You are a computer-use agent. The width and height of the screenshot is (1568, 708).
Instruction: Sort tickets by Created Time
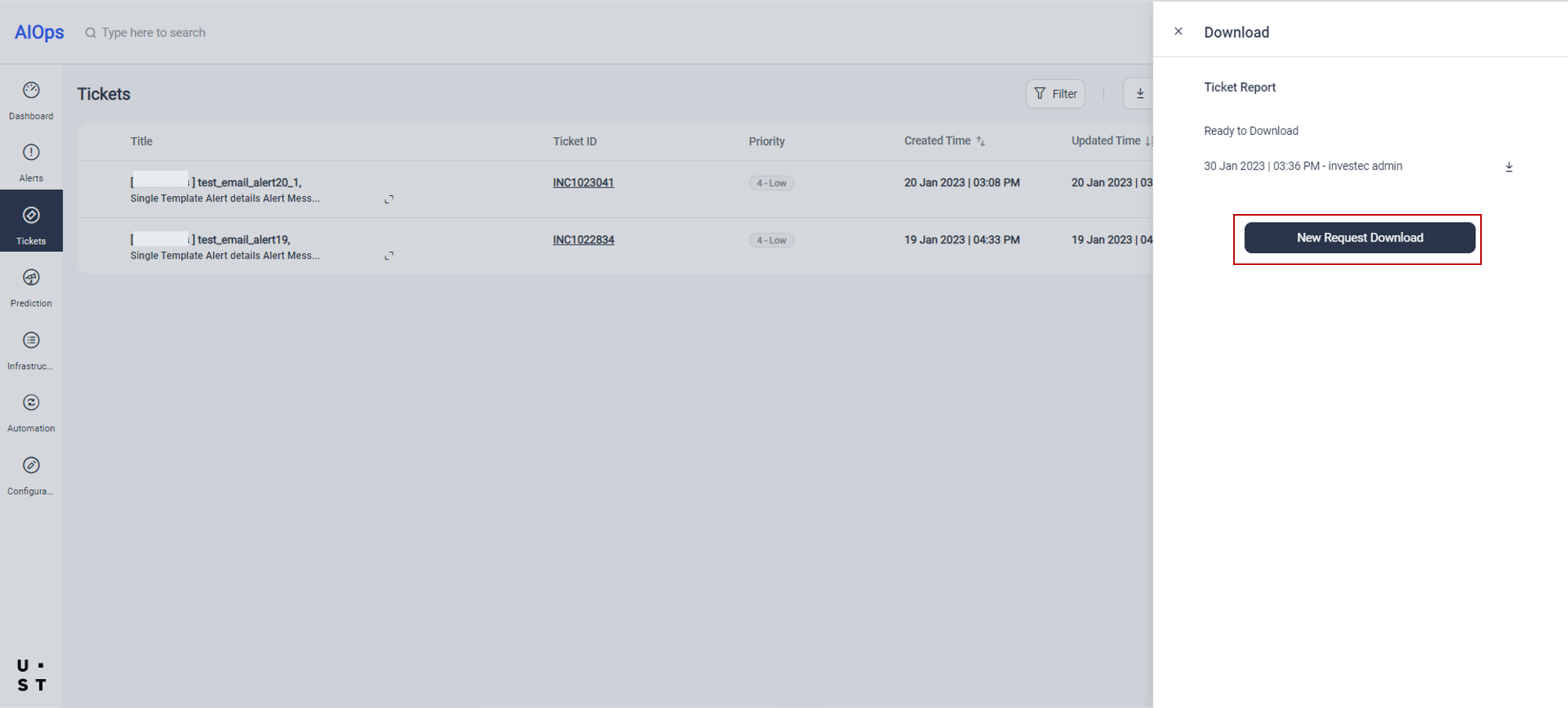click(980, 142)
